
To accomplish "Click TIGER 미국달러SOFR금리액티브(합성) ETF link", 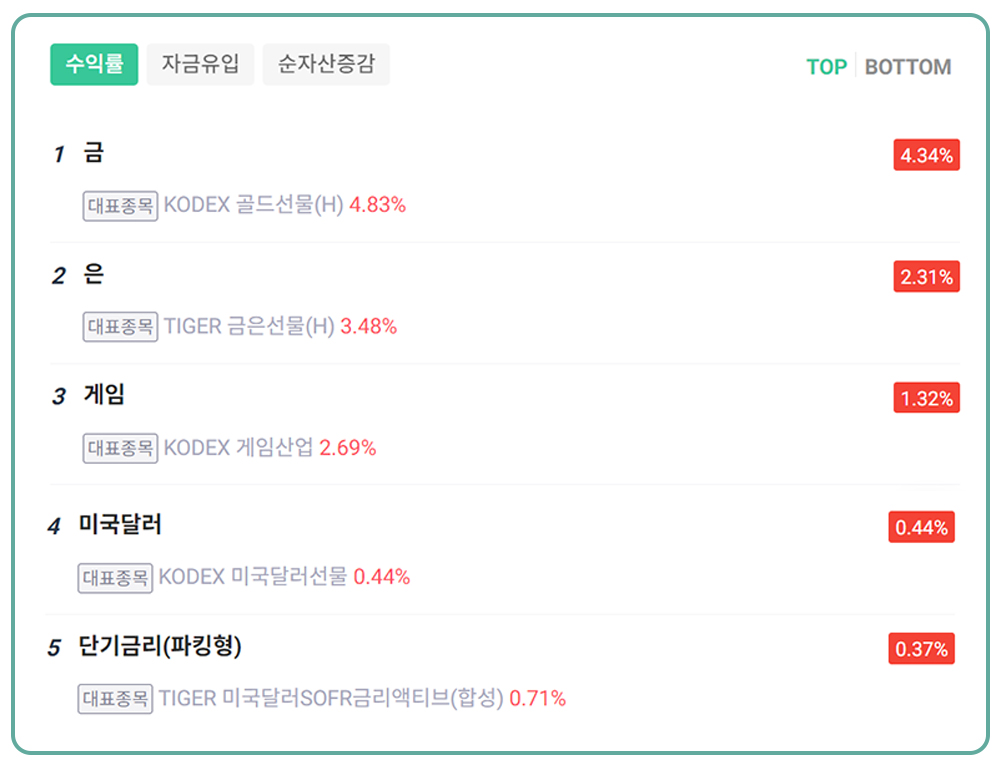I will 331,698.
